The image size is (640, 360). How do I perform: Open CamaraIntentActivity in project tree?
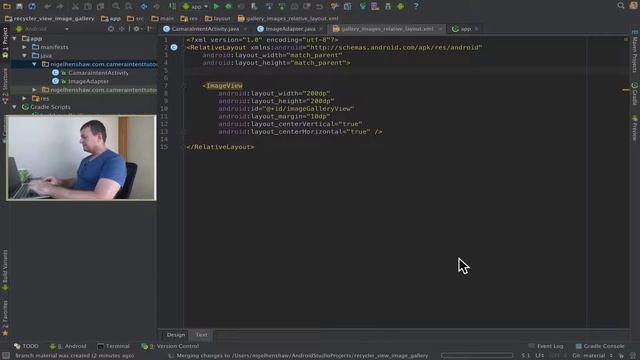click(98, 73)
